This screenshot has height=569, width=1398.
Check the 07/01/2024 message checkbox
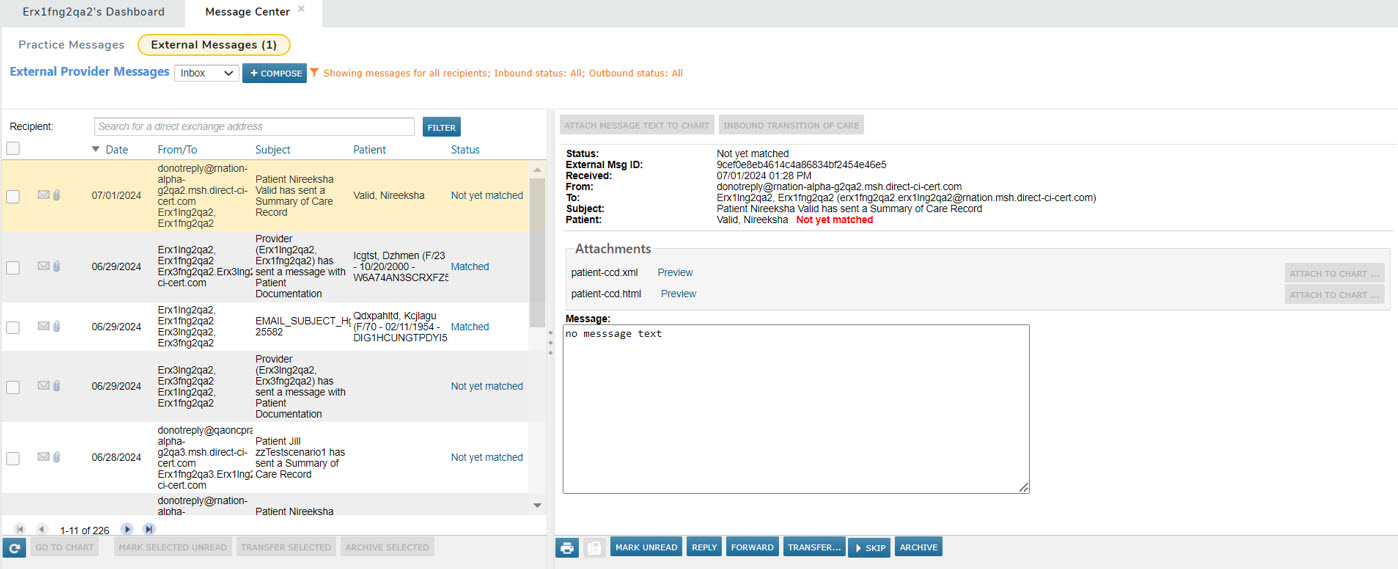[13, 197]
